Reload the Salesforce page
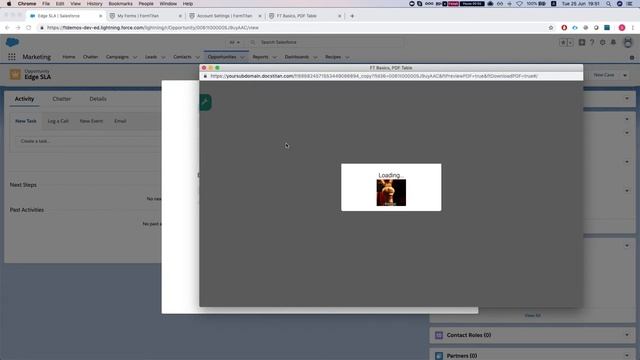Viewport: 640px width, 360px height. click(29, 28)
